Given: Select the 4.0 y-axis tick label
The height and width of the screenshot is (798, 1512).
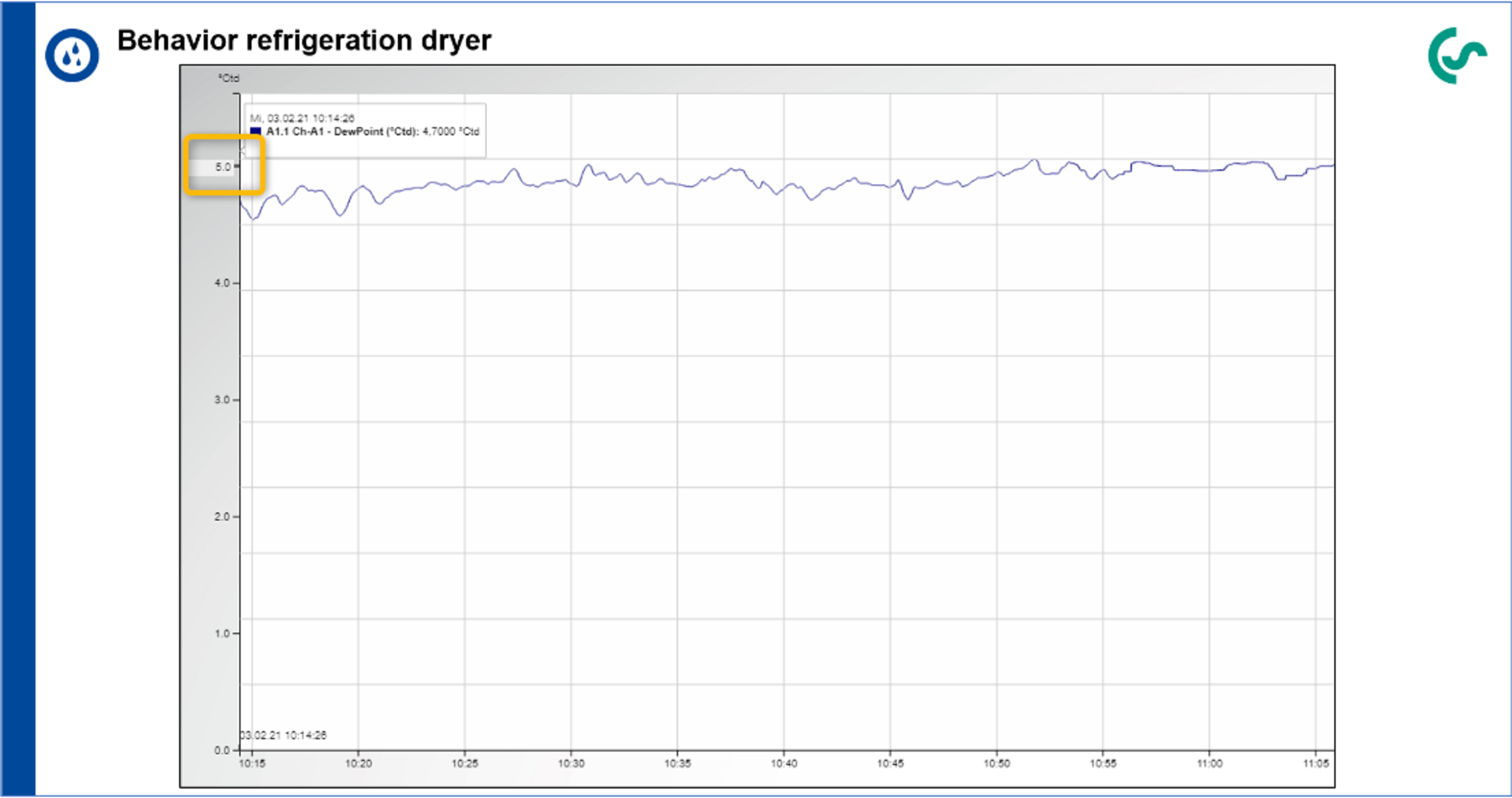Looking at the screenshot, I should point(223,283).
